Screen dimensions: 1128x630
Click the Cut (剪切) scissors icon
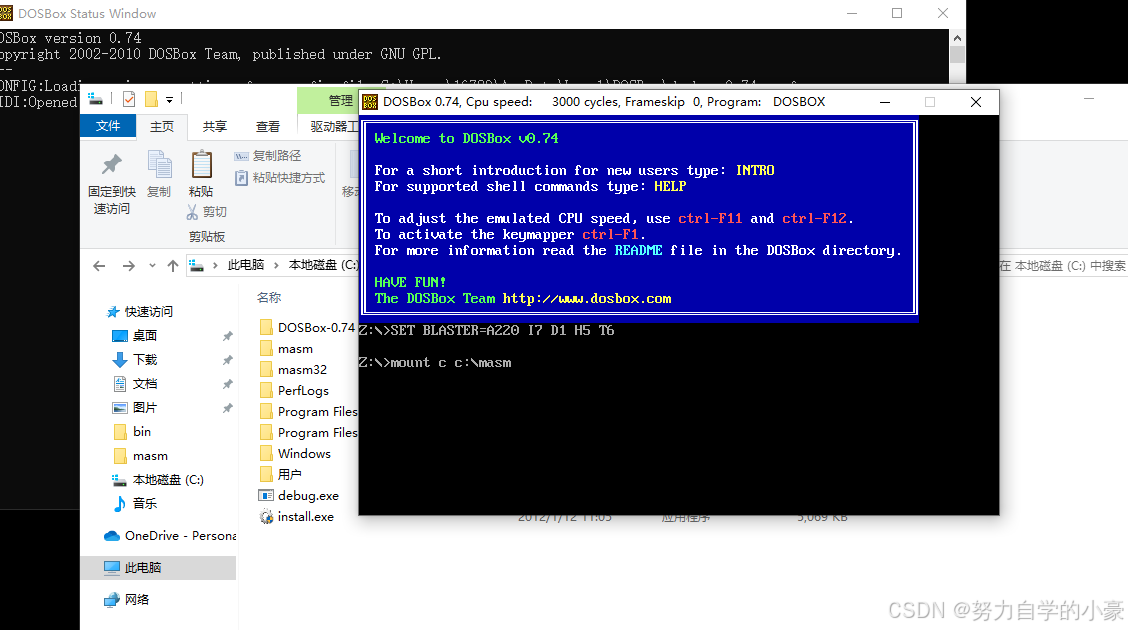pos(192,212)
